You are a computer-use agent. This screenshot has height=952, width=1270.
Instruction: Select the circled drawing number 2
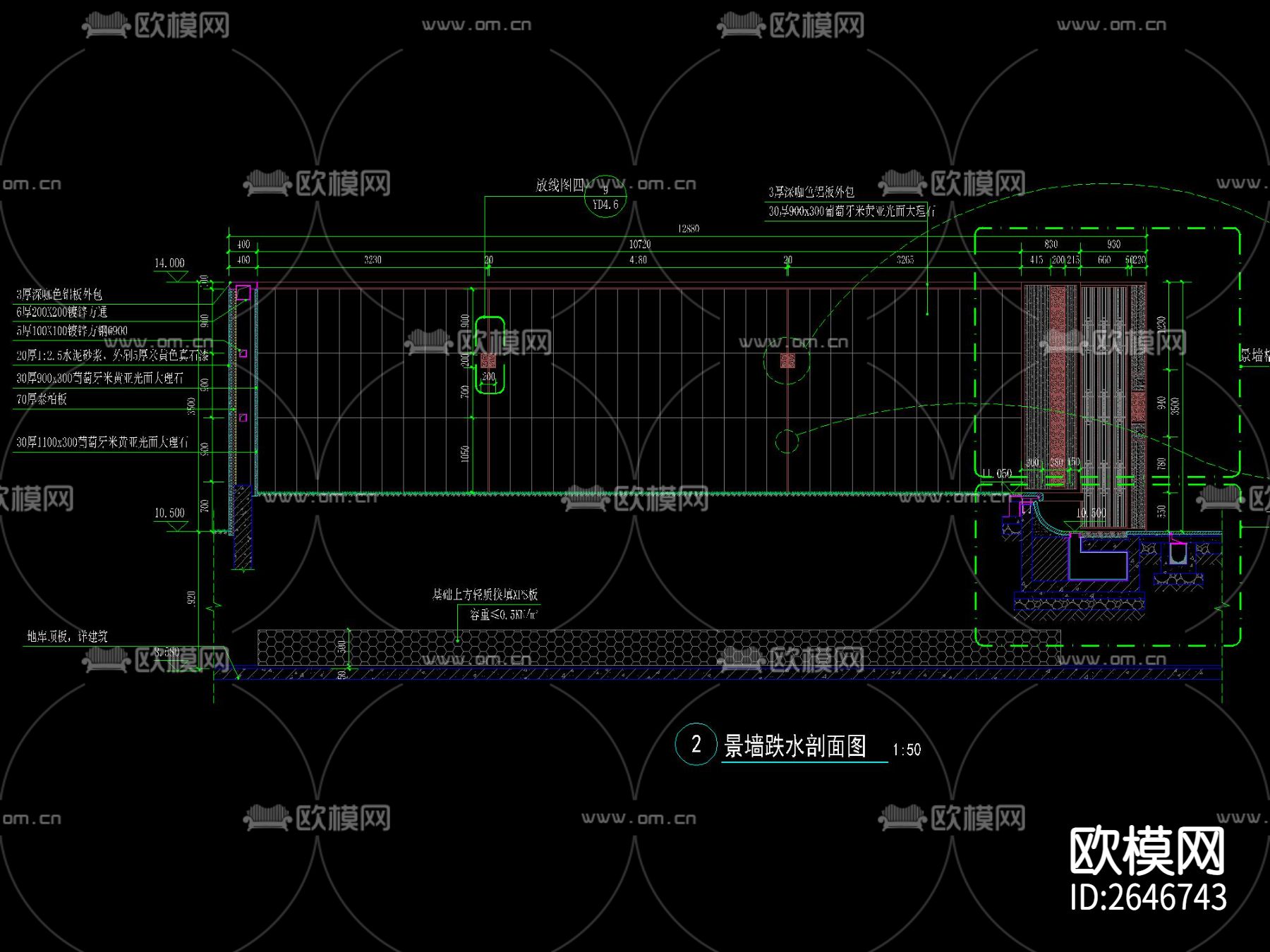point(696,744)
